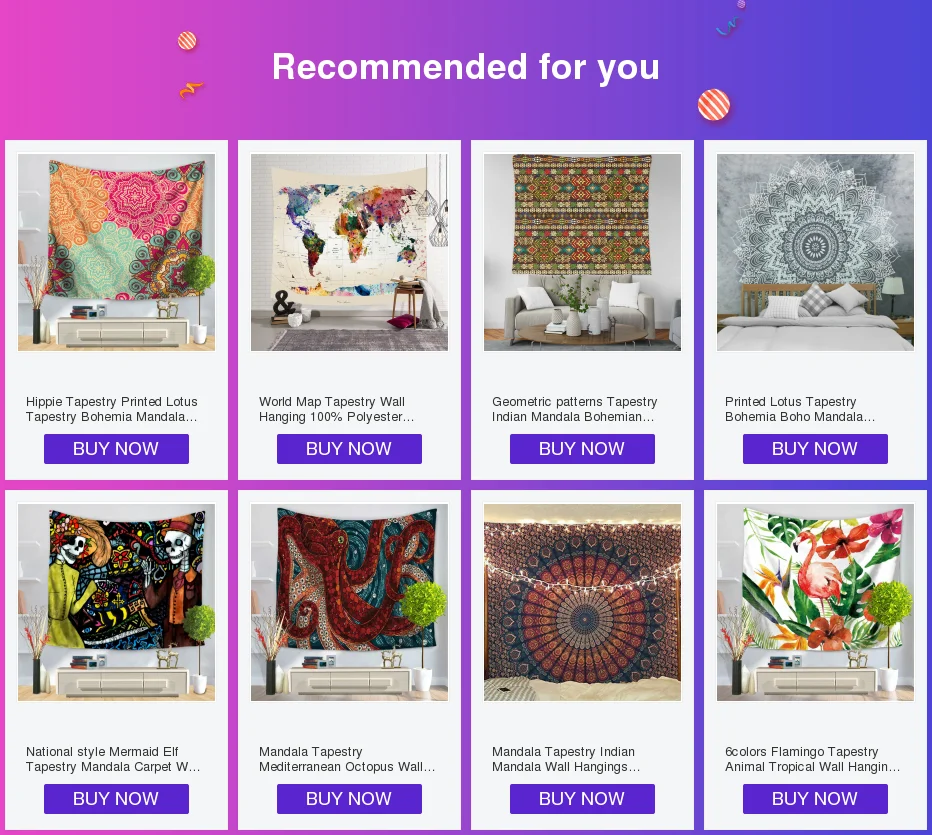Screen dimensions: 932x835
Task: Open the Hippie Lotus tapestry product image
Action: tap(116, 253)
